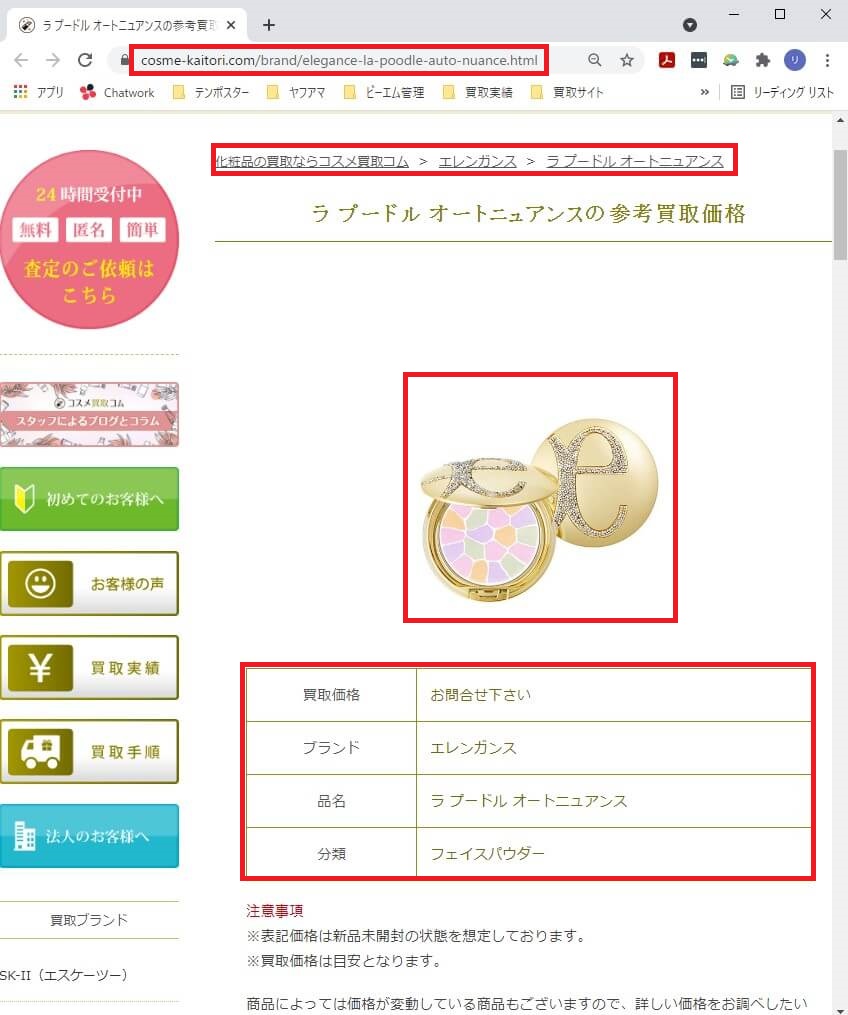
Task: Reload the page with the refresh icon
Action: 85,60
